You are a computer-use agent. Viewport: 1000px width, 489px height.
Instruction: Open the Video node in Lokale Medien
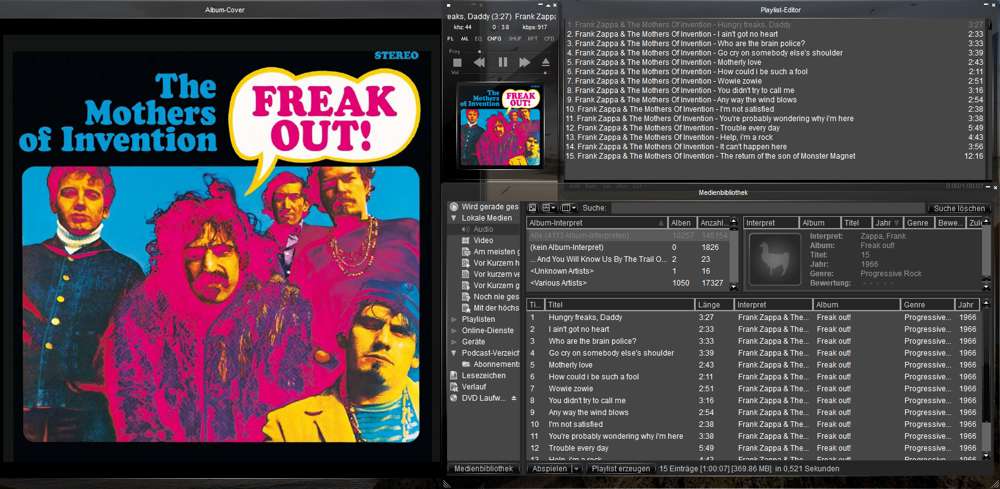pos(483,240)
